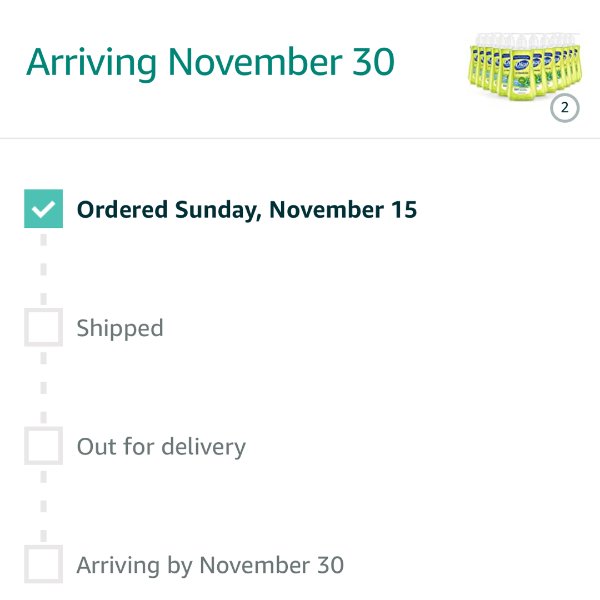Click the front center soap bottle label
The height and width of the screenshot is (600, 600).
(521, 75)
